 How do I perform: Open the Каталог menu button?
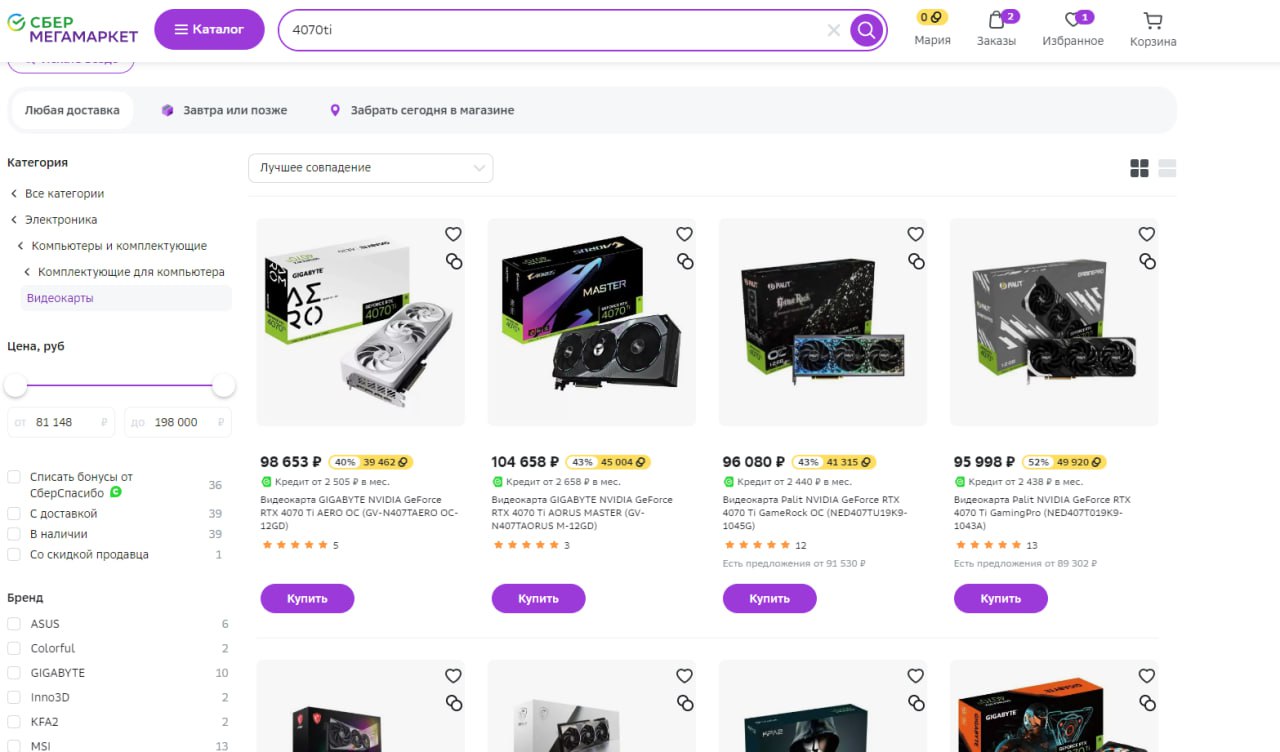(x=209, y=30)
